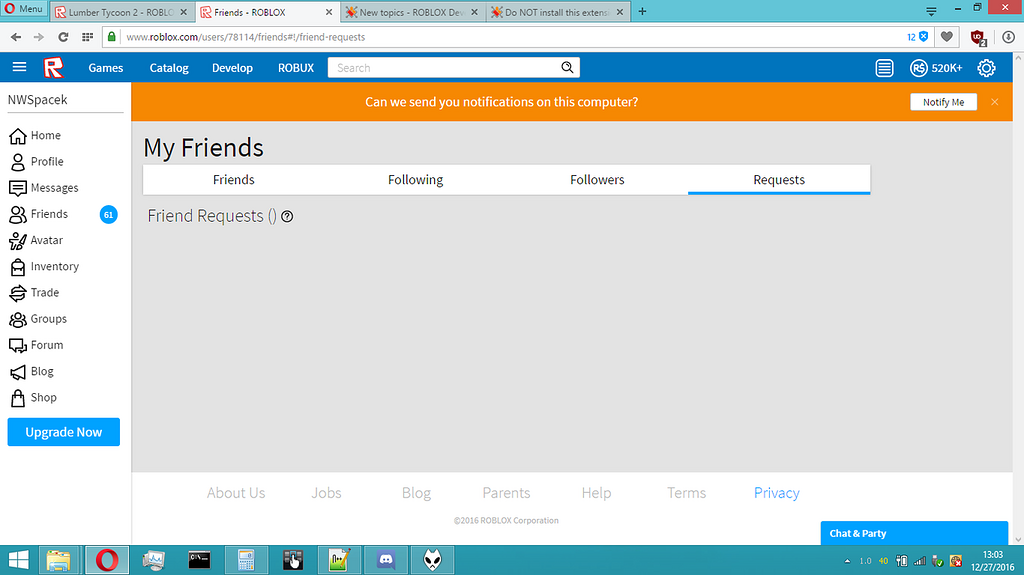Click the browser back arrow
Viewport: 1024px width, 575px height.
point(16,37)
